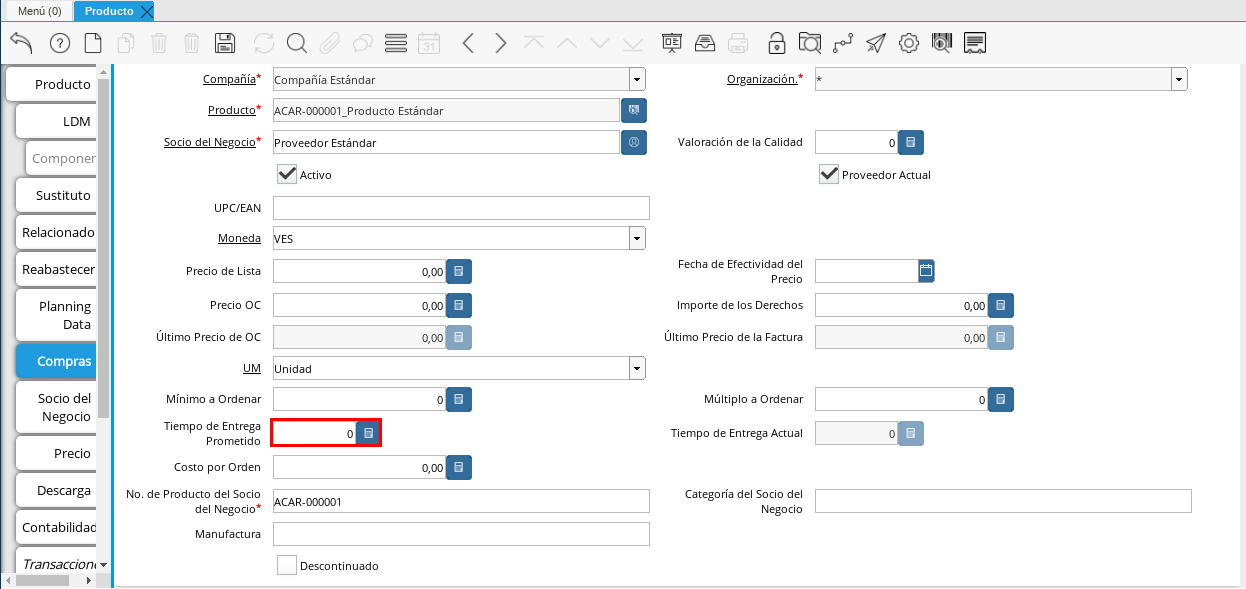Save the record using the floppy disk icon
The width and height of the screenshot is (1246, 589).
click(x=225, y=43)
